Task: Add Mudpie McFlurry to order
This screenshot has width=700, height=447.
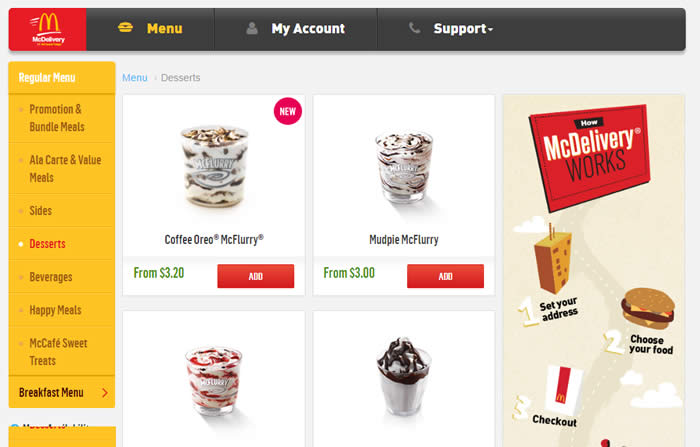Action: point(446,276)
